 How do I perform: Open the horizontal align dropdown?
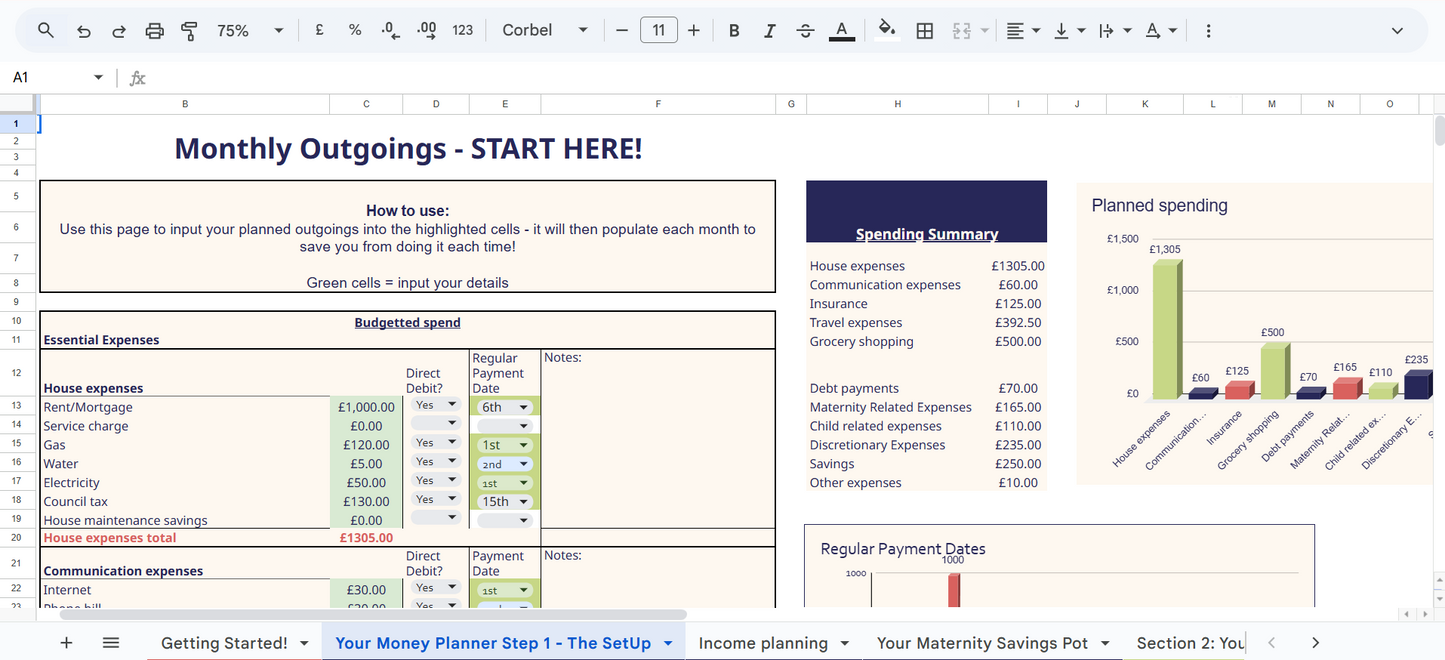[x=1022, y=31]
